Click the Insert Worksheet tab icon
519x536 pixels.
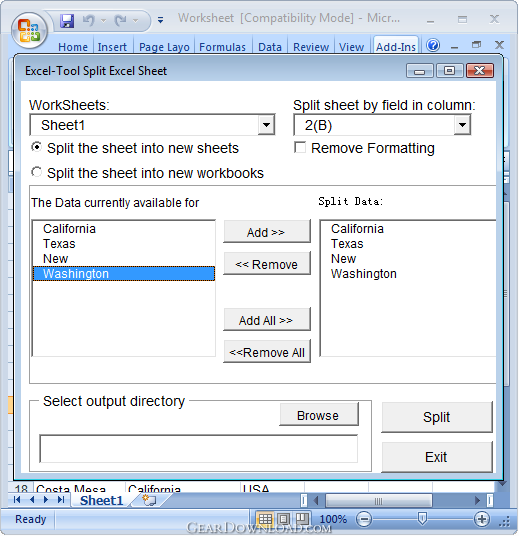pyautogui.click(x=149, y=500)
